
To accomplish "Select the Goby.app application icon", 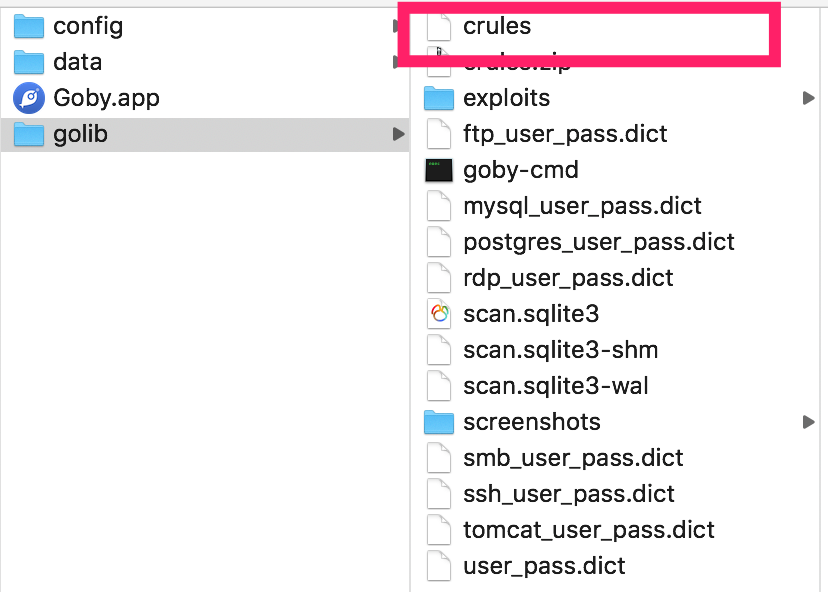I will click(29, 98).
